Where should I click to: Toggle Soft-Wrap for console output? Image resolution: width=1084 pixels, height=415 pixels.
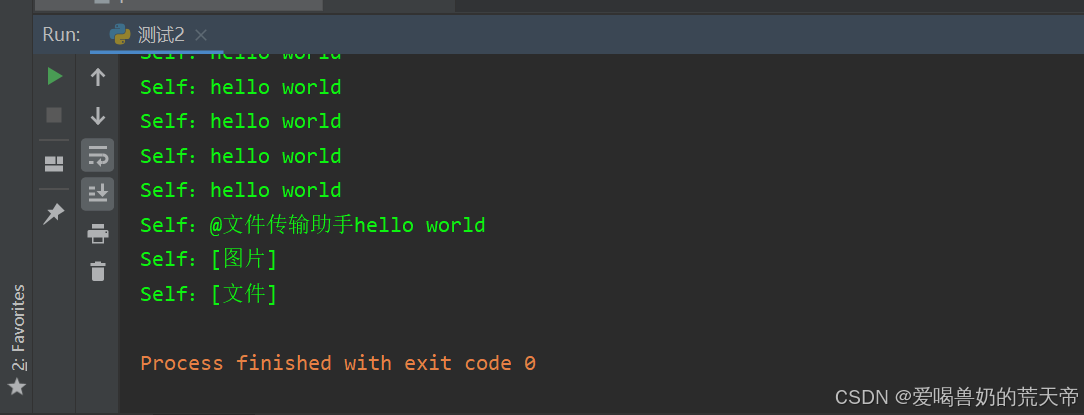point(98,155)
